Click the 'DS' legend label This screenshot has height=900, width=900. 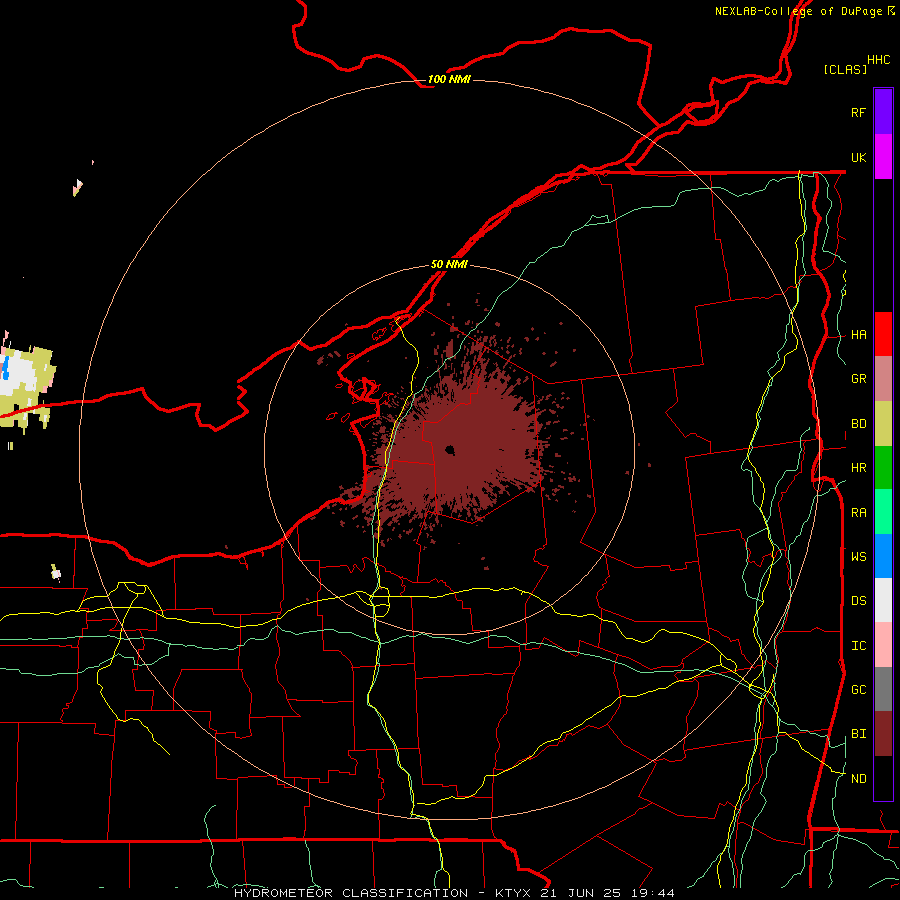click(858, 601)
